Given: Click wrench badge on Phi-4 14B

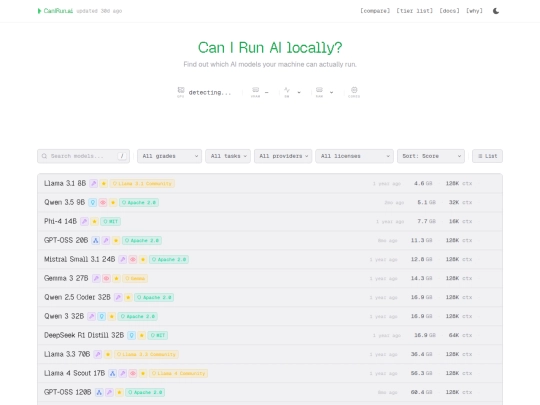Looking at the screenshot, I should tap(84, 221).
